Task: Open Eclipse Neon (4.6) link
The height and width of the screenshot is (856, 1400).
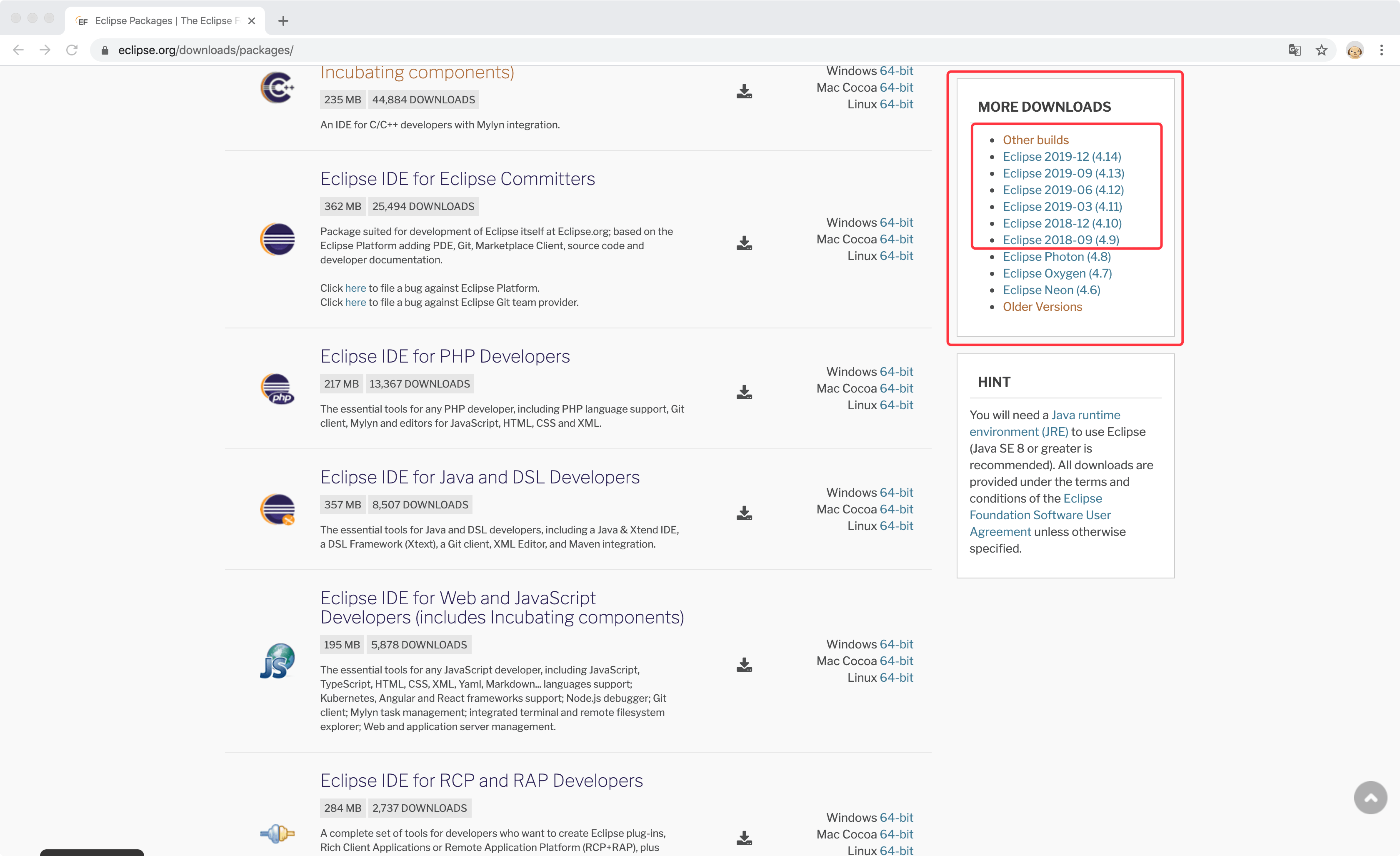Action: [1051, 290]
